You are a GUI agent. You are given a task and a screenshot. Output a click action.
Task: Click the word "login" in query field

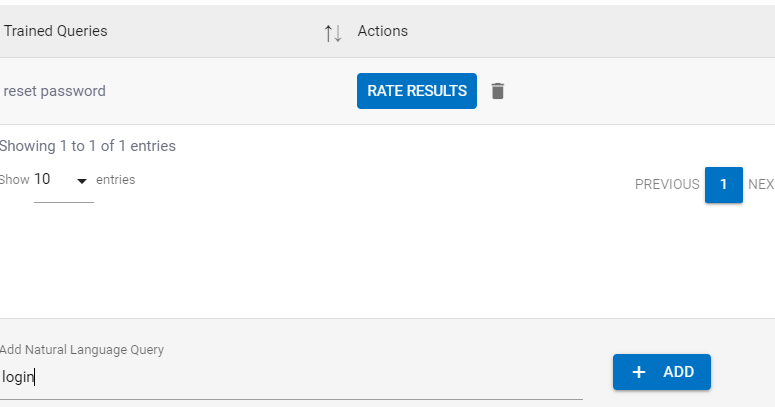click(x=18, y=377)
